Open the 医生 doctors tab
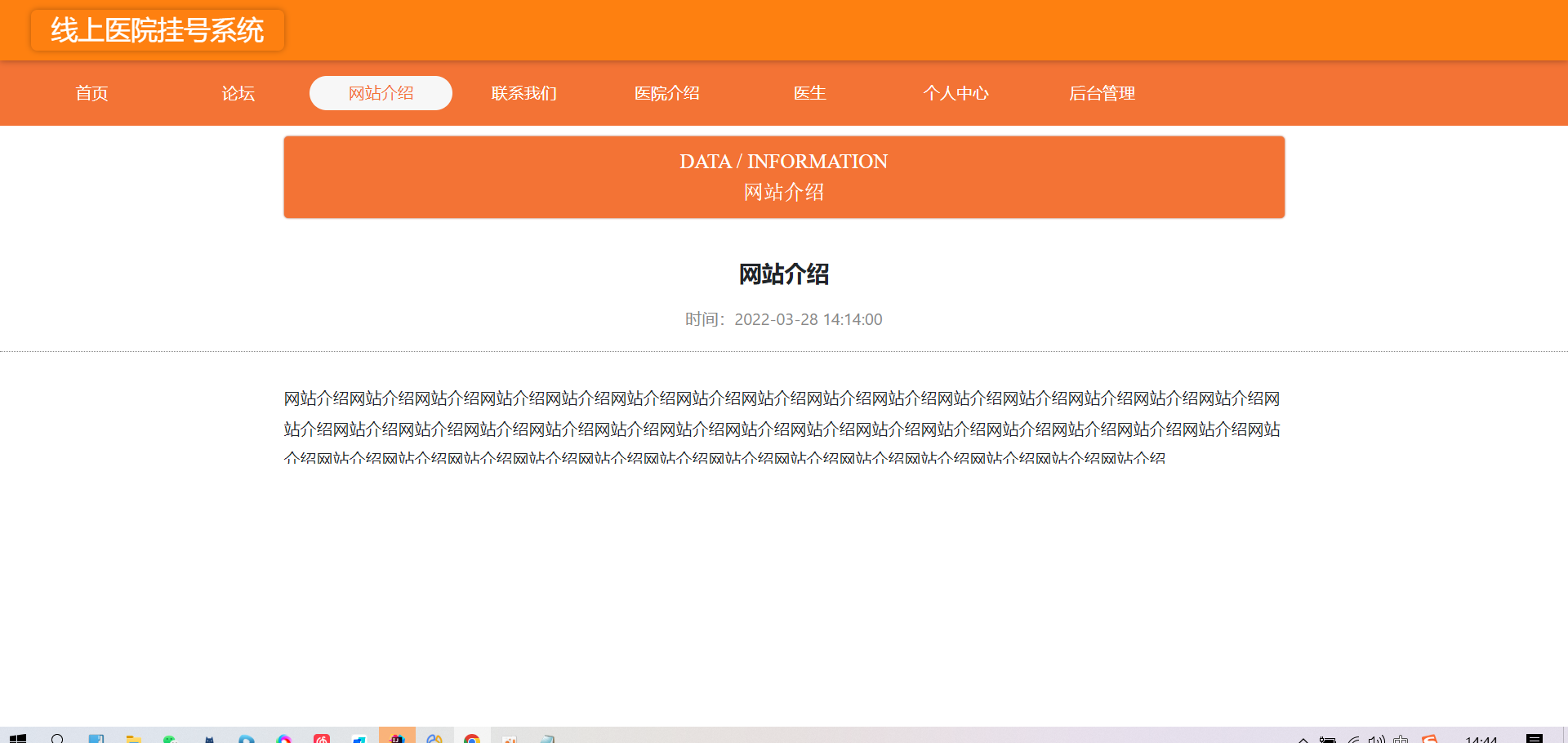Image resolution: width=1568 pixels, height=743 pixels. click(810, 93)
